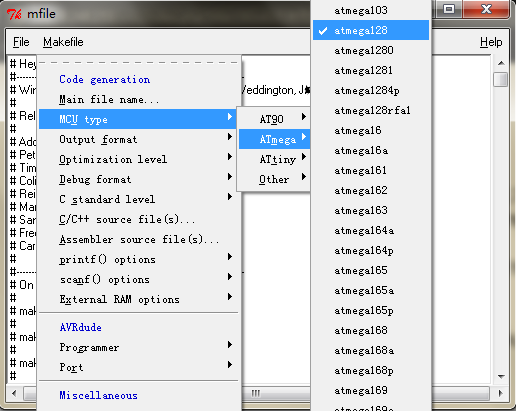Select atmega165a as MCU type
Image resolution: width=516 pixels, height=411 pixels.
[x=371, y=290]
